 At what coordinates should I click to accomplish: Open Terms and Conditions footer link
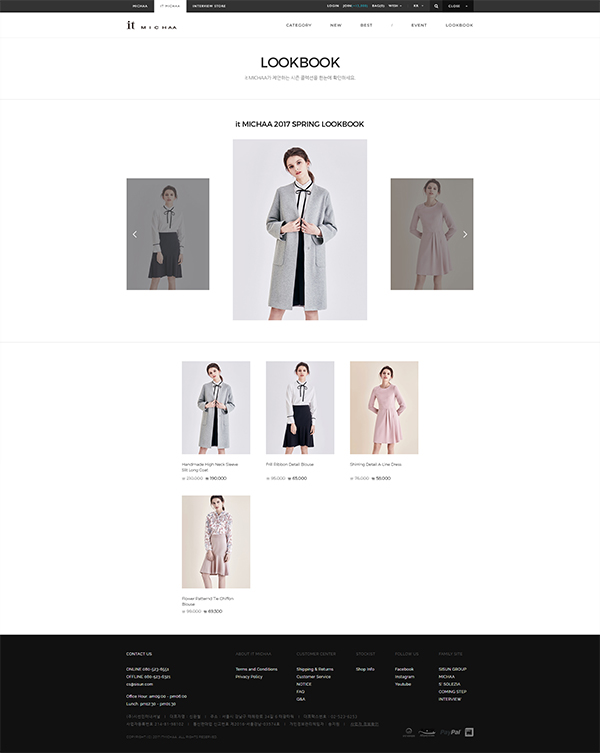click(x=257, y=669)
